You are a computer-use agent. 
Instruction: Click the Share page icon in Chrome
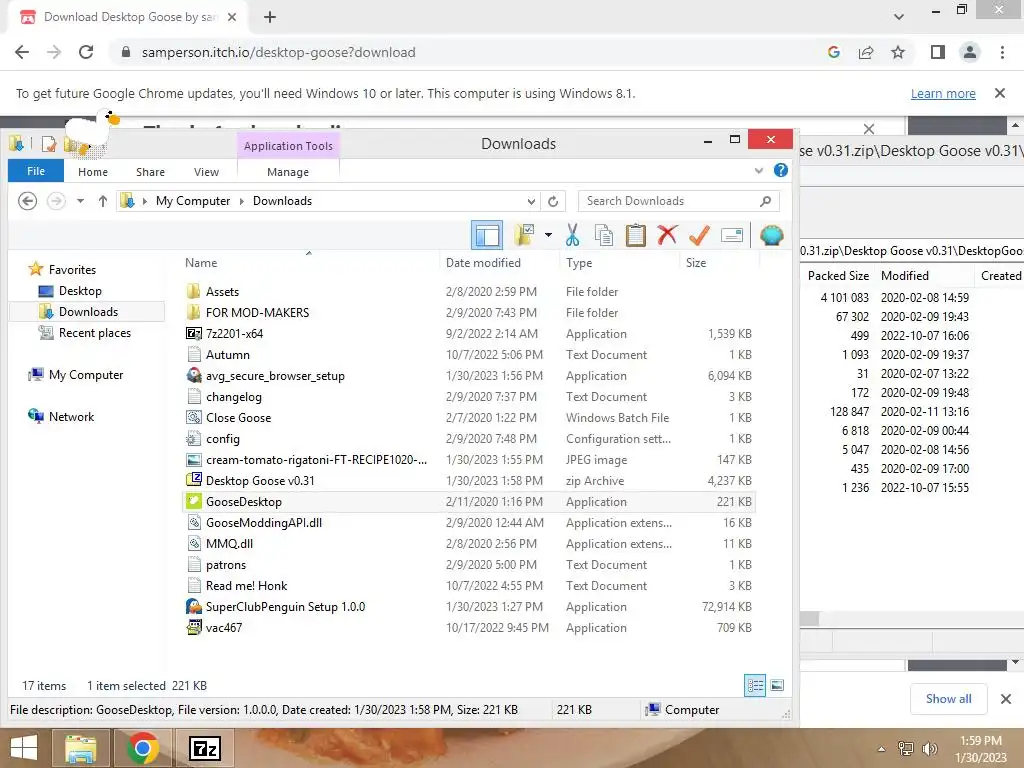pos(866,52)
